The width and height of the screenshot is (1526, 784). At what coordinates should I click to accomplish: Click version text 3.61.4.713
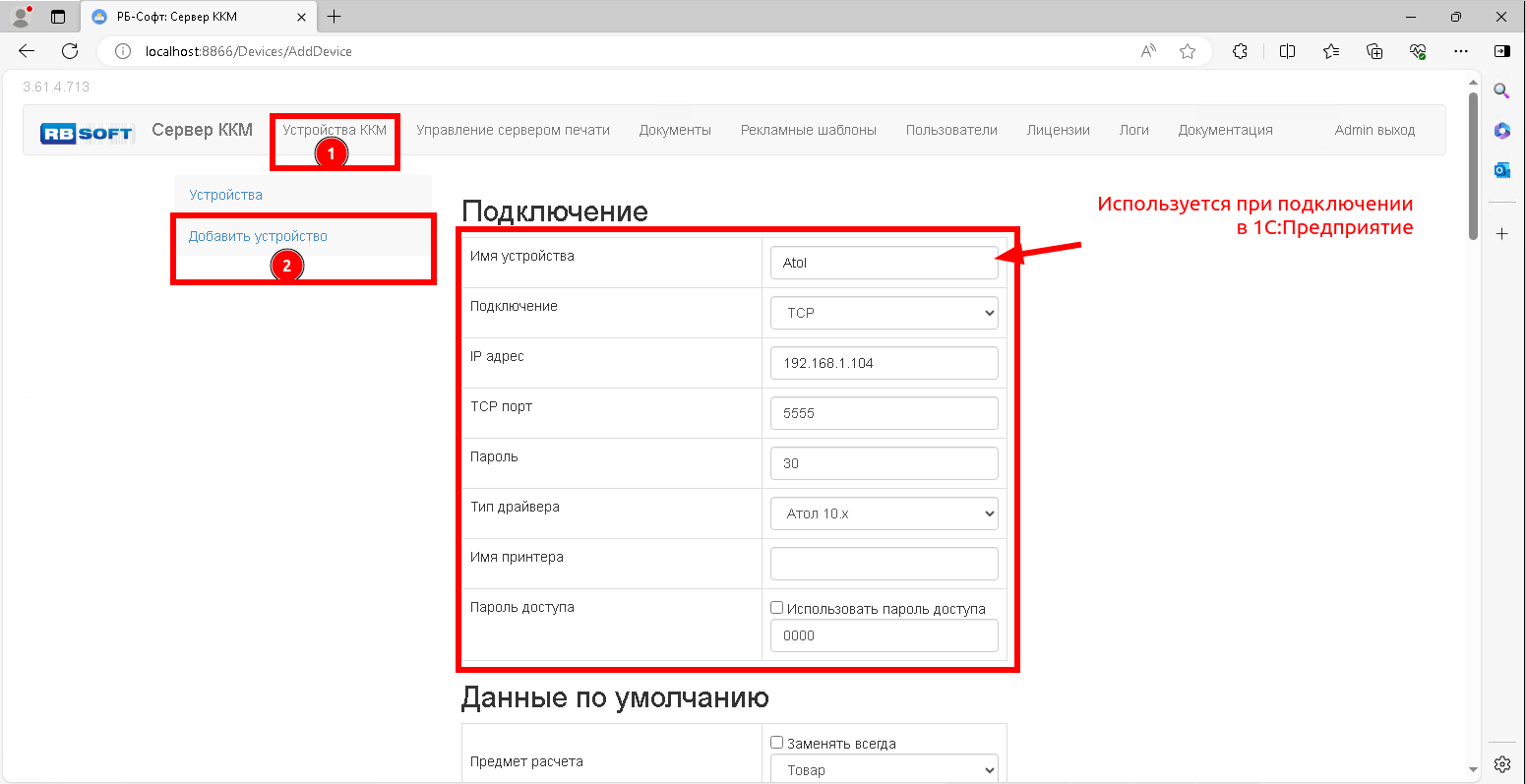coord(56,87)
